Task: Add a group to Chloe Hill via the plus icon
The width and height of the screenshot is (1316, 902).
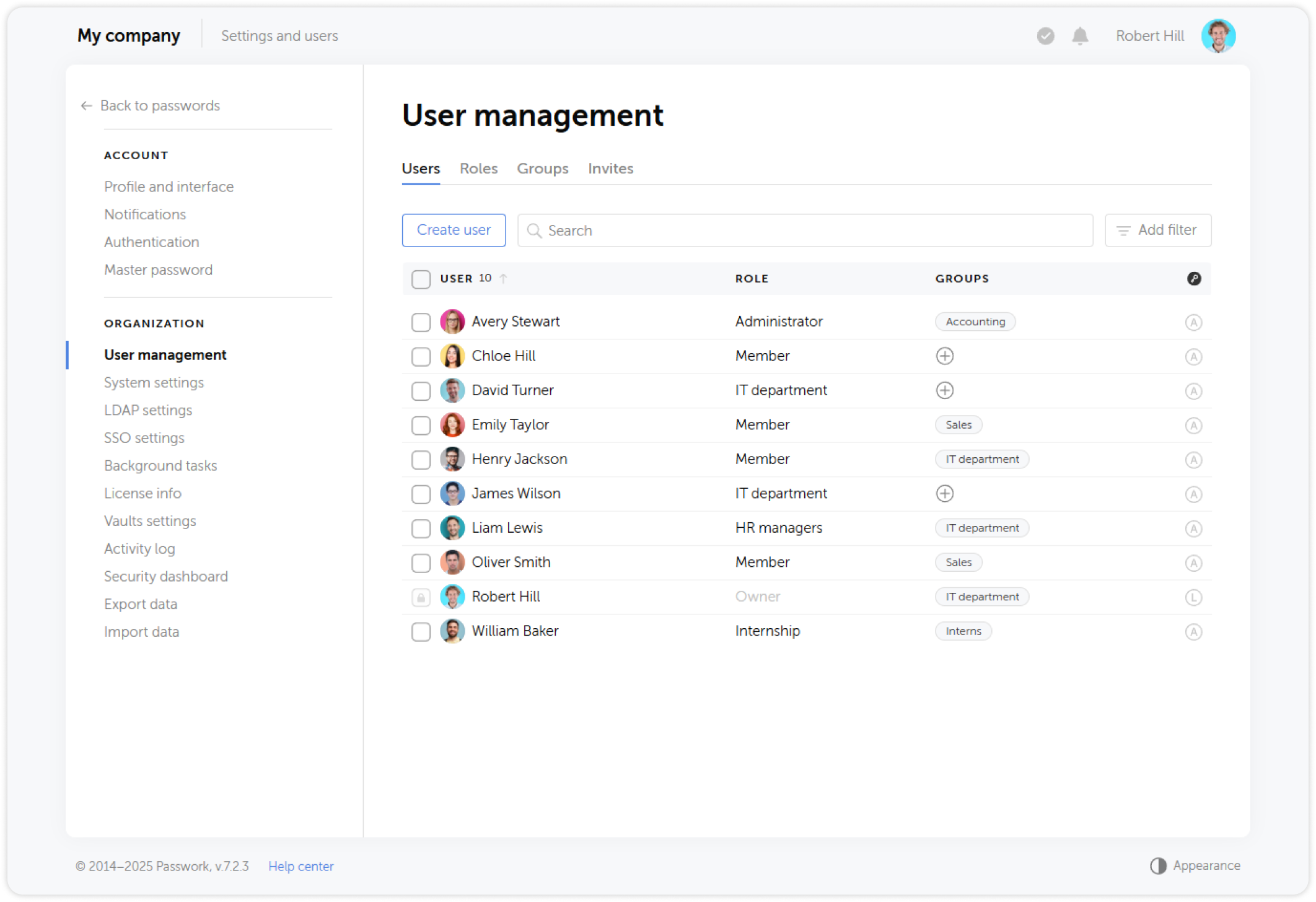Action: coord(944,356)
